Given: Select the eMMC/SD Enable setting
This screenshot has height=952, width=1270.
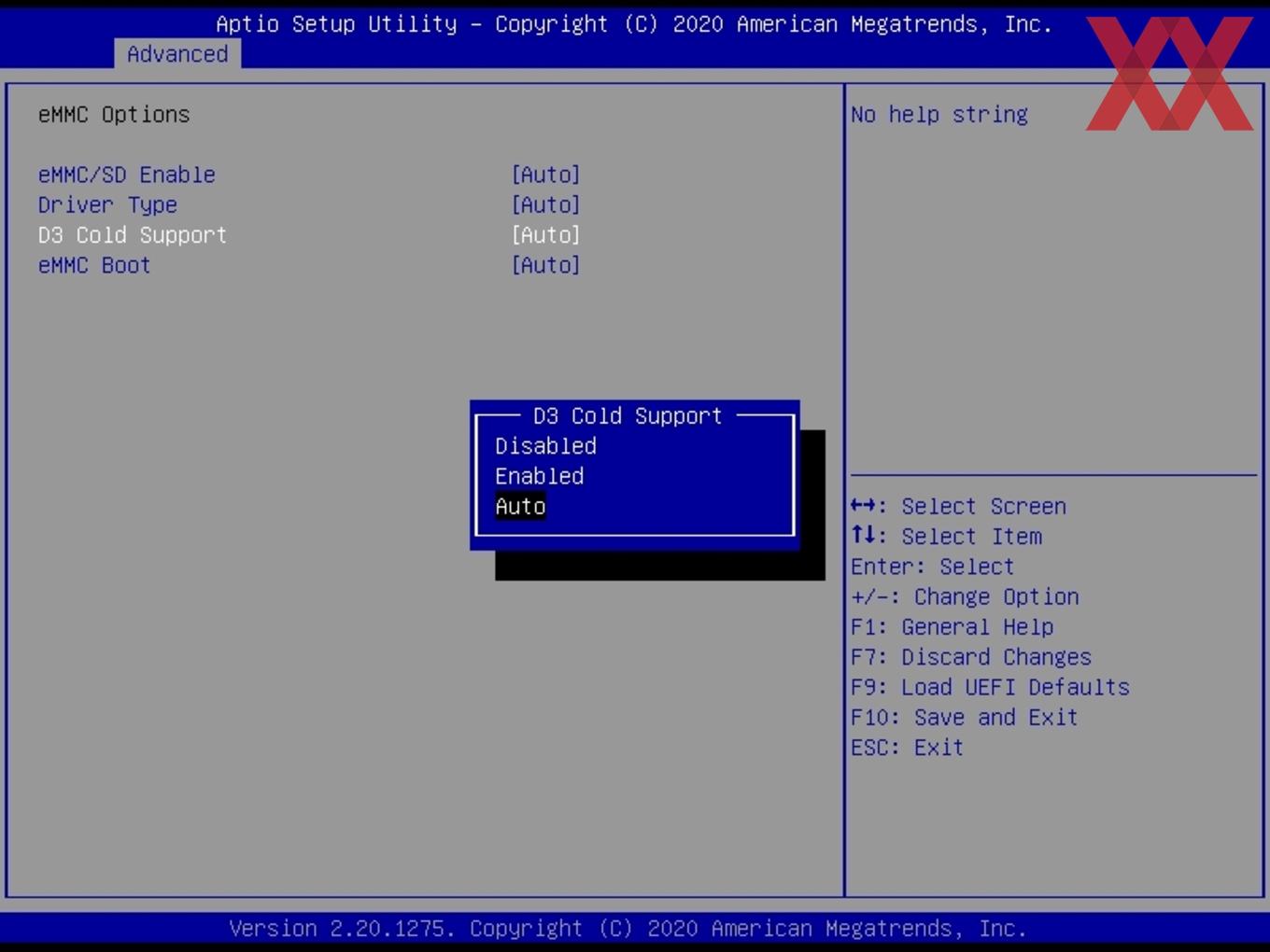Looking at the screenshot, I should pyautogui.click(x=127, y=175).
